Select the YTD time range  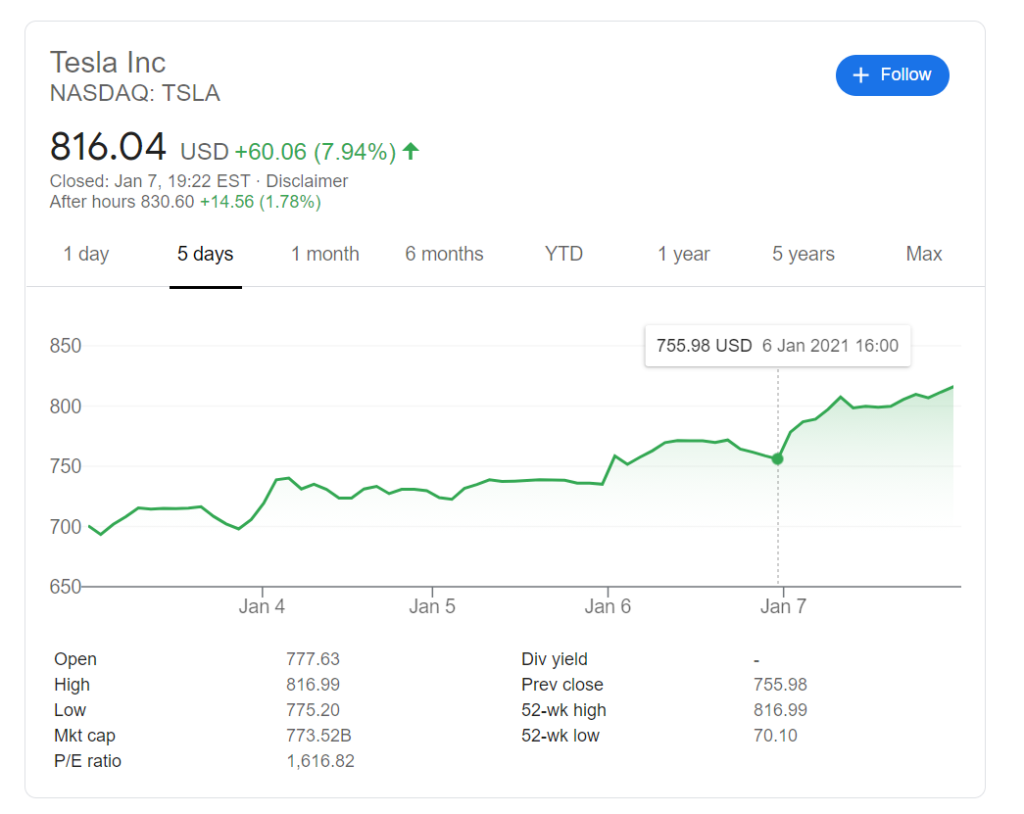tap(563, 254)
